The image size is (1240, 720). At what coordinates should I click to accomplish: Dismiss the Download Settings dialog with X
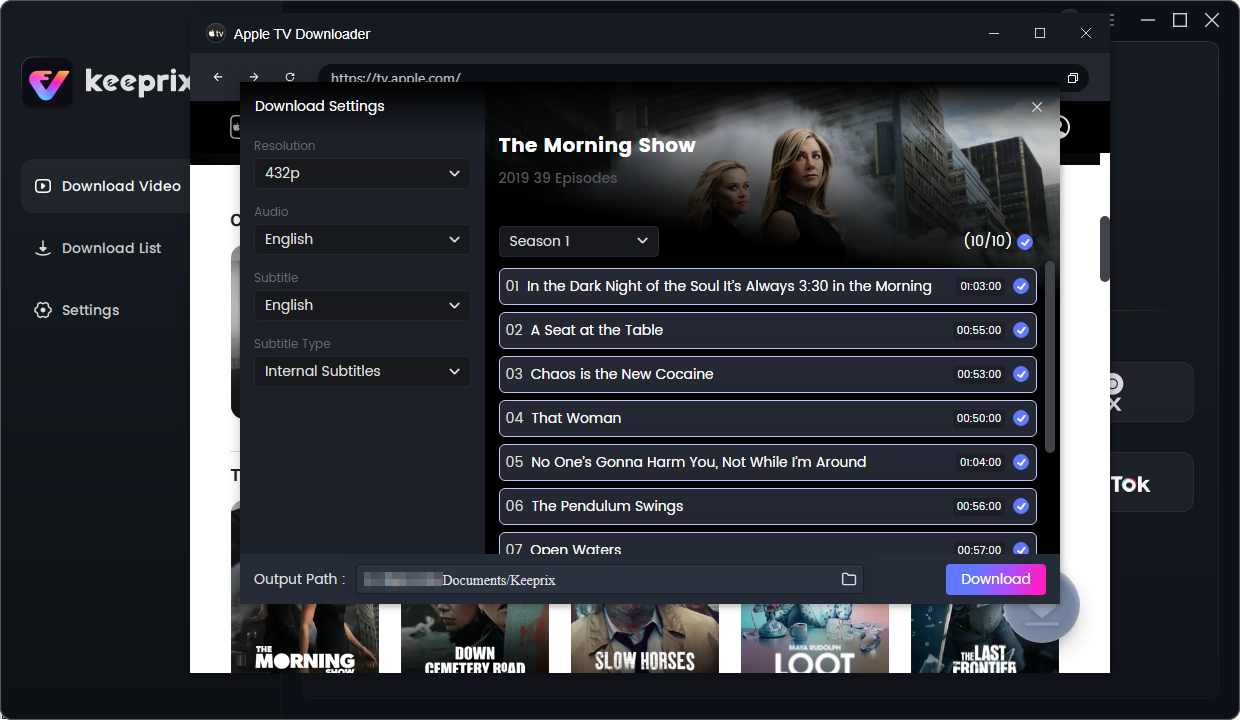click(x=1037, y=107)
